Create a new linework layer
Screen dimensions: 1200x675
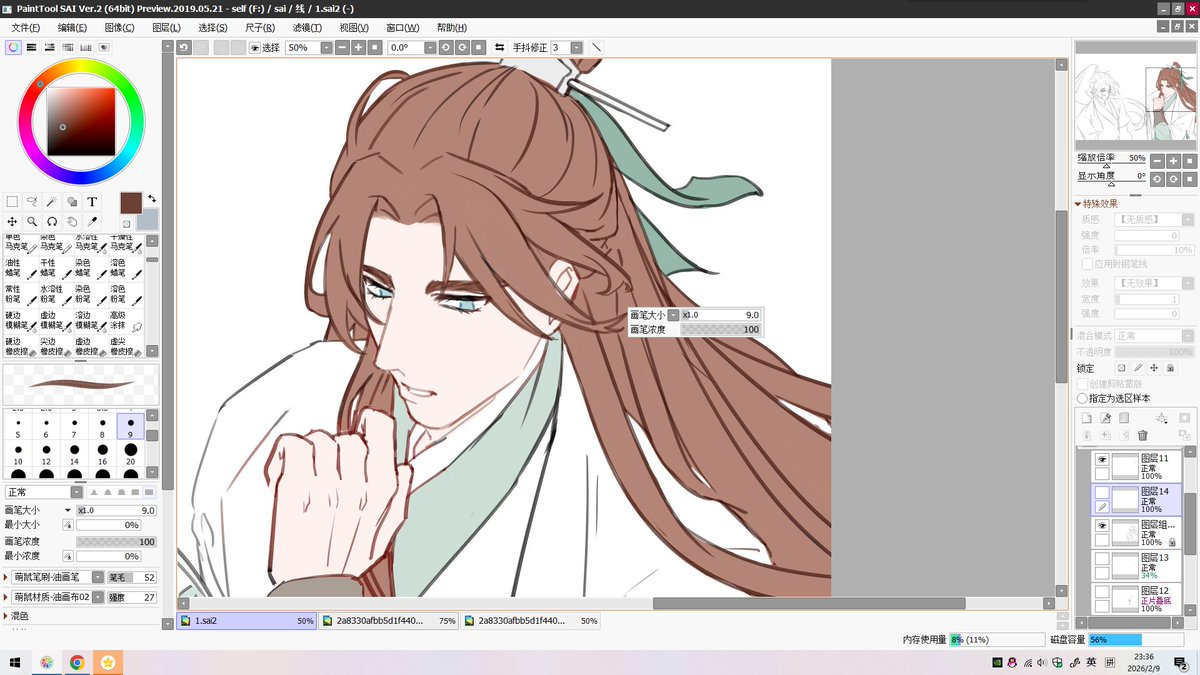pos(1106,418)
